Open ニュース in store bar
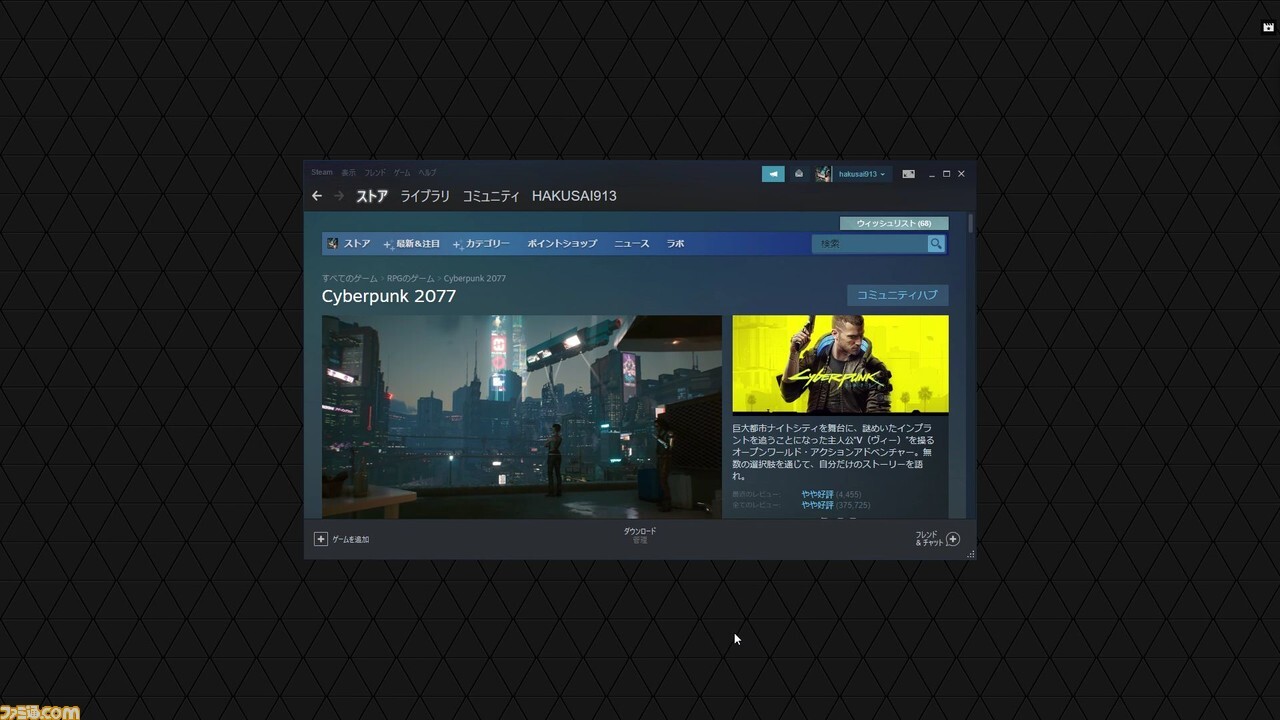The width and height of the screenshot is (1280, 720). tap(631, 244)
